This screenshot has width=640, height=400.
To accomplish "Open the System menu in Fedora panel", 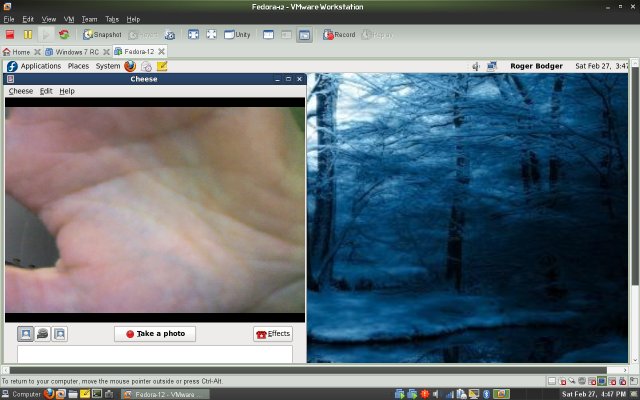I will click(x=108, y=66).
